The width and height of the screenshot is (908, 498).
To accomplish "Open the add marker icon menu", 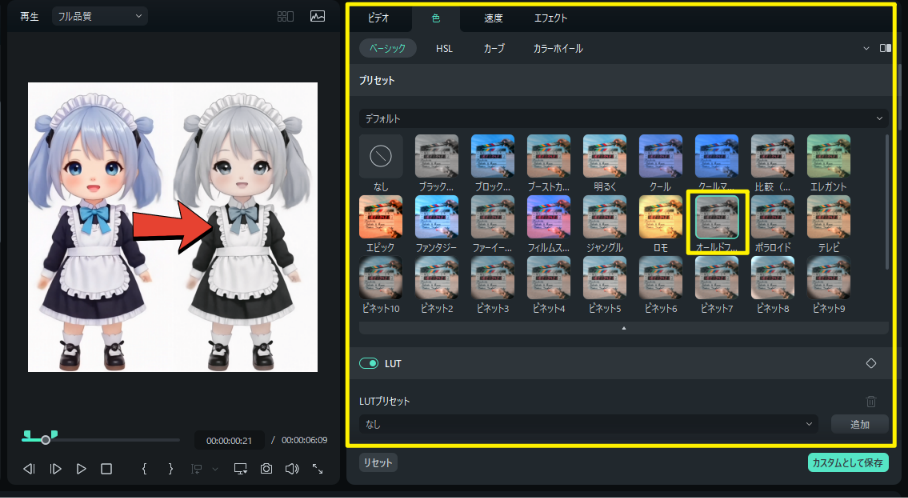I will point(196,468).
